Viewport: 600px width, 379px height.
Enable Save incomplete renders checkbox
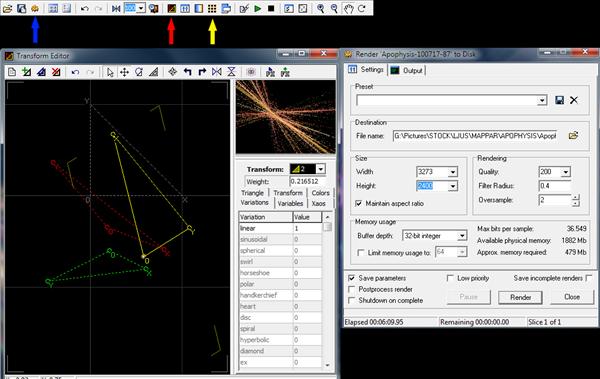pyautogui.click(x=589, y=278)
